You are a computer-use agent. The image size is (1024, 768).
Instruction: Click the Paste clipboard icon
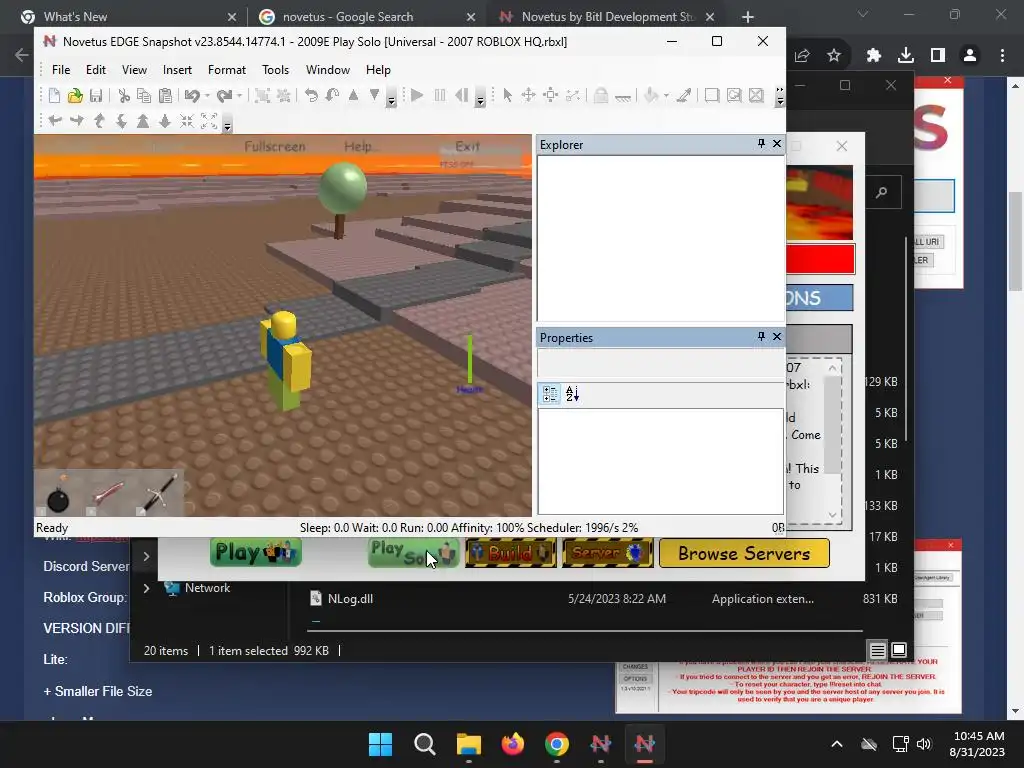165,96
